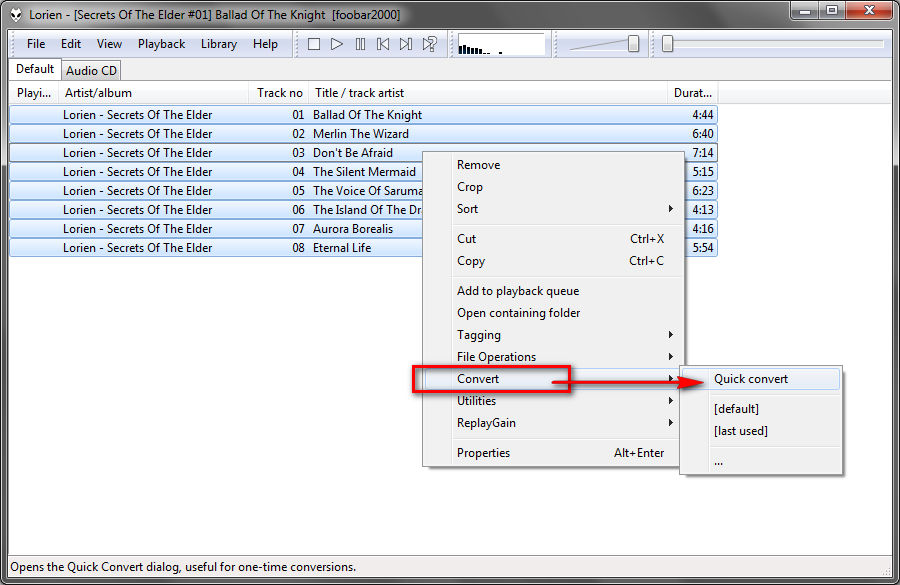Image resolution: width=900 pixels, height=585 pixels.
Task: Click the Play button in toolbar
Action: click(337, 44)
